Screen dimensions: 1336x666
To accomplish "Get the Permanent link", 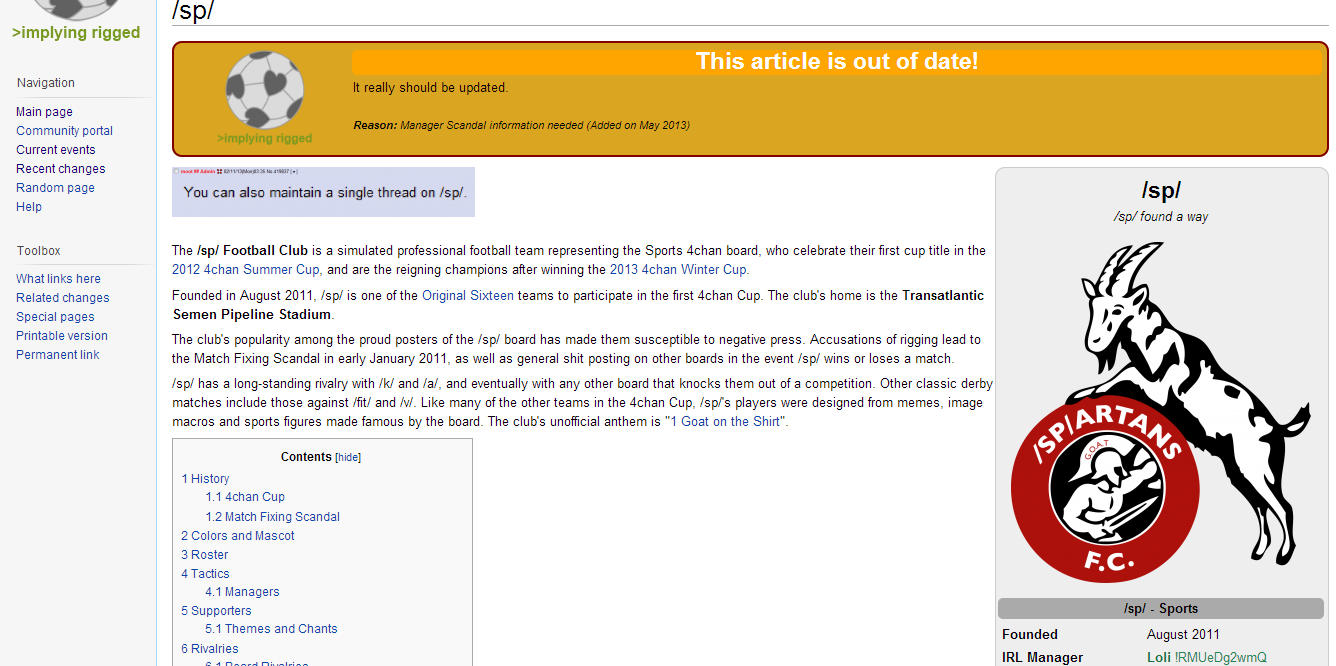I will click(x=58, y=355).
